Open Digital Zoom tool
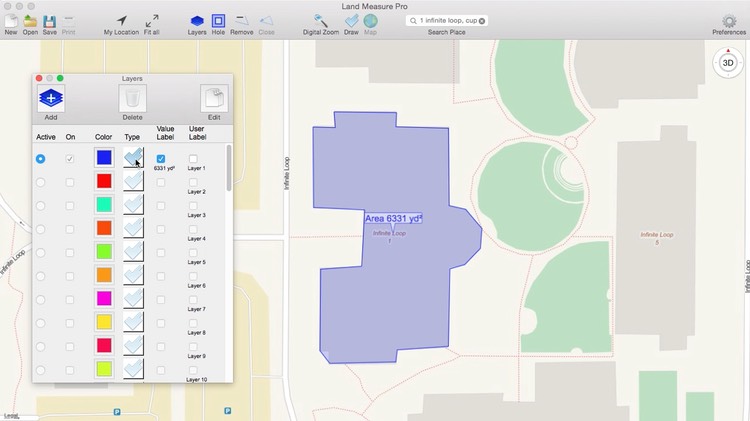 point(321,20)
